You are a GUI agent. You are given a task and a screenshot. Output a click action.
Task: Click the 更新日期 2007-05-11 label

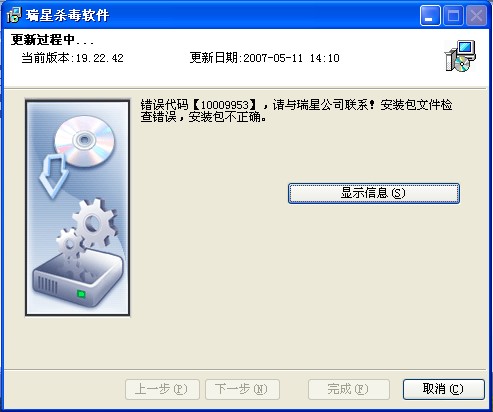pyautogui.click(x=265, y=58)
